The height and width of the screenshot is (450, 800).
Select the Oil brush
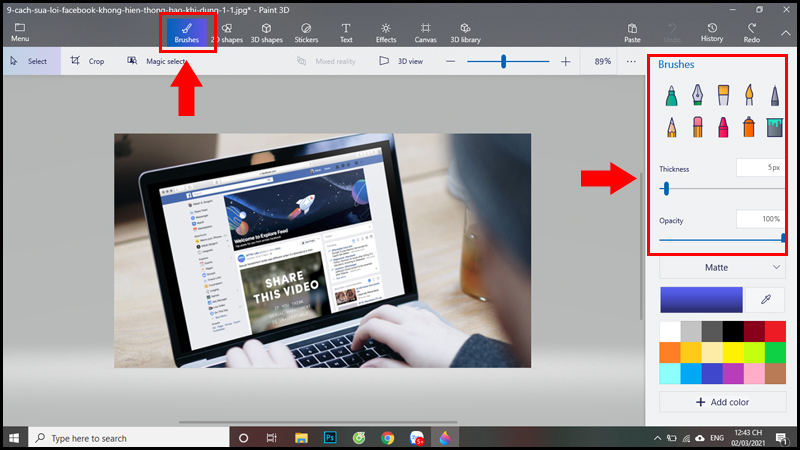(x=723, y=95)
